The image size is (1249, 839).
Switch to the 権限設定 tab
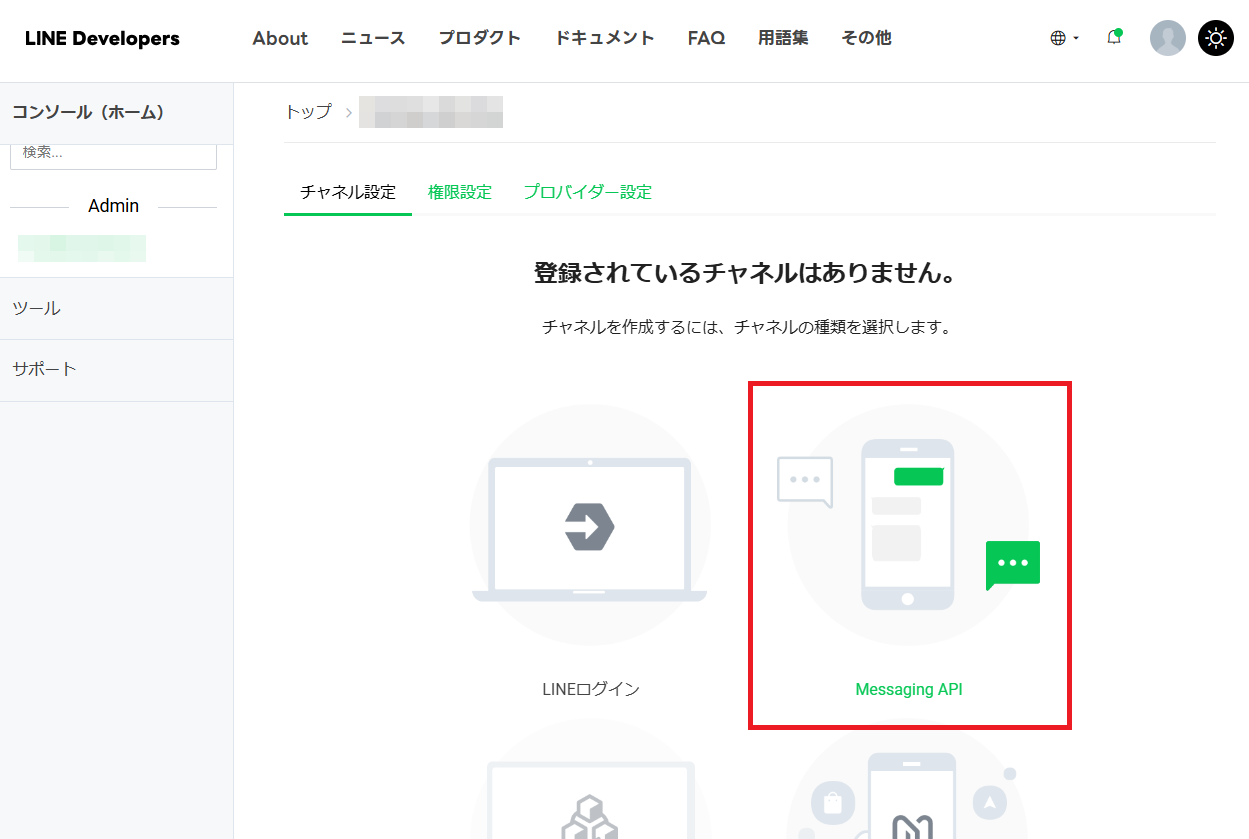point(460,192)
